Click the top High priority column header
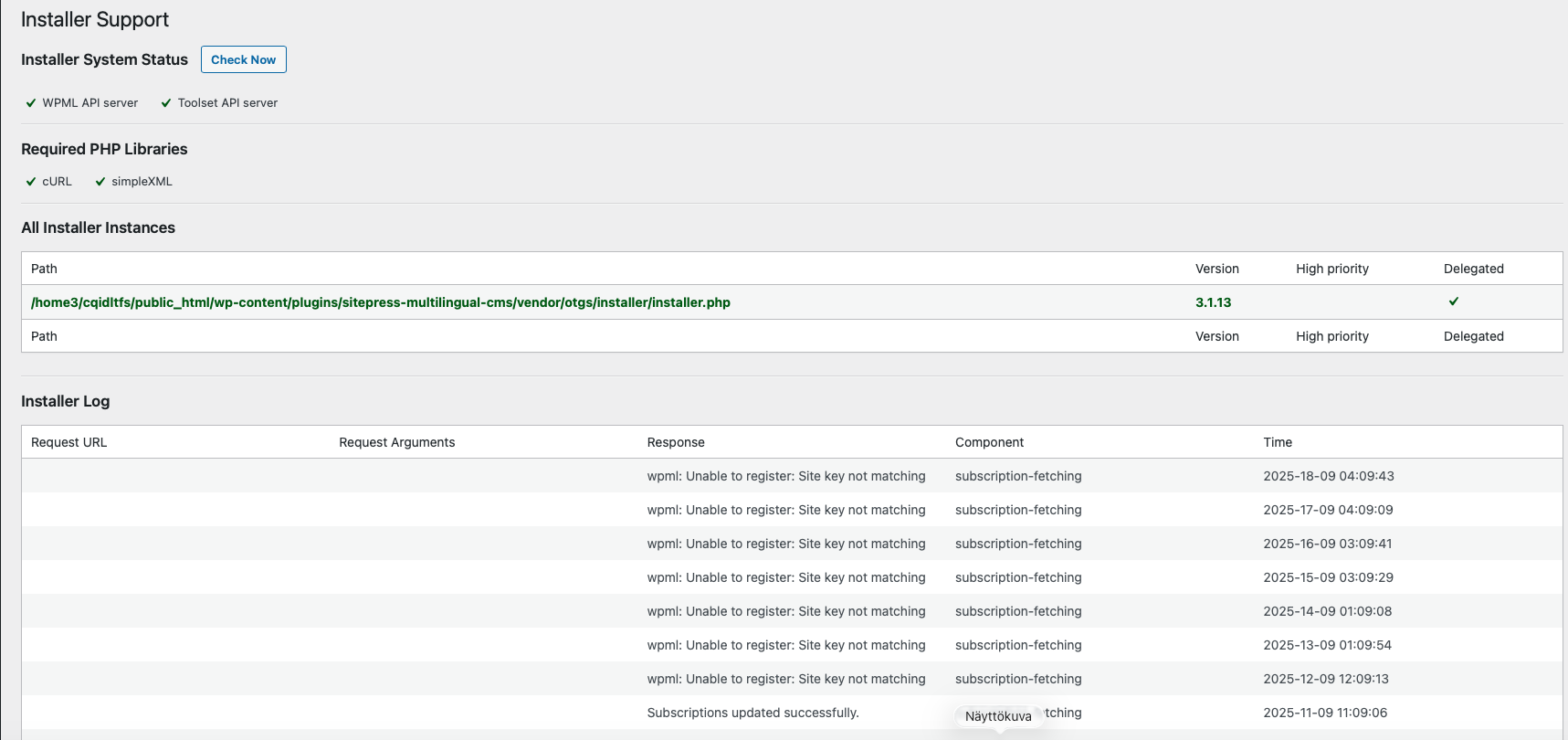Viewport: 1568px width, 740px height. 1331,269
